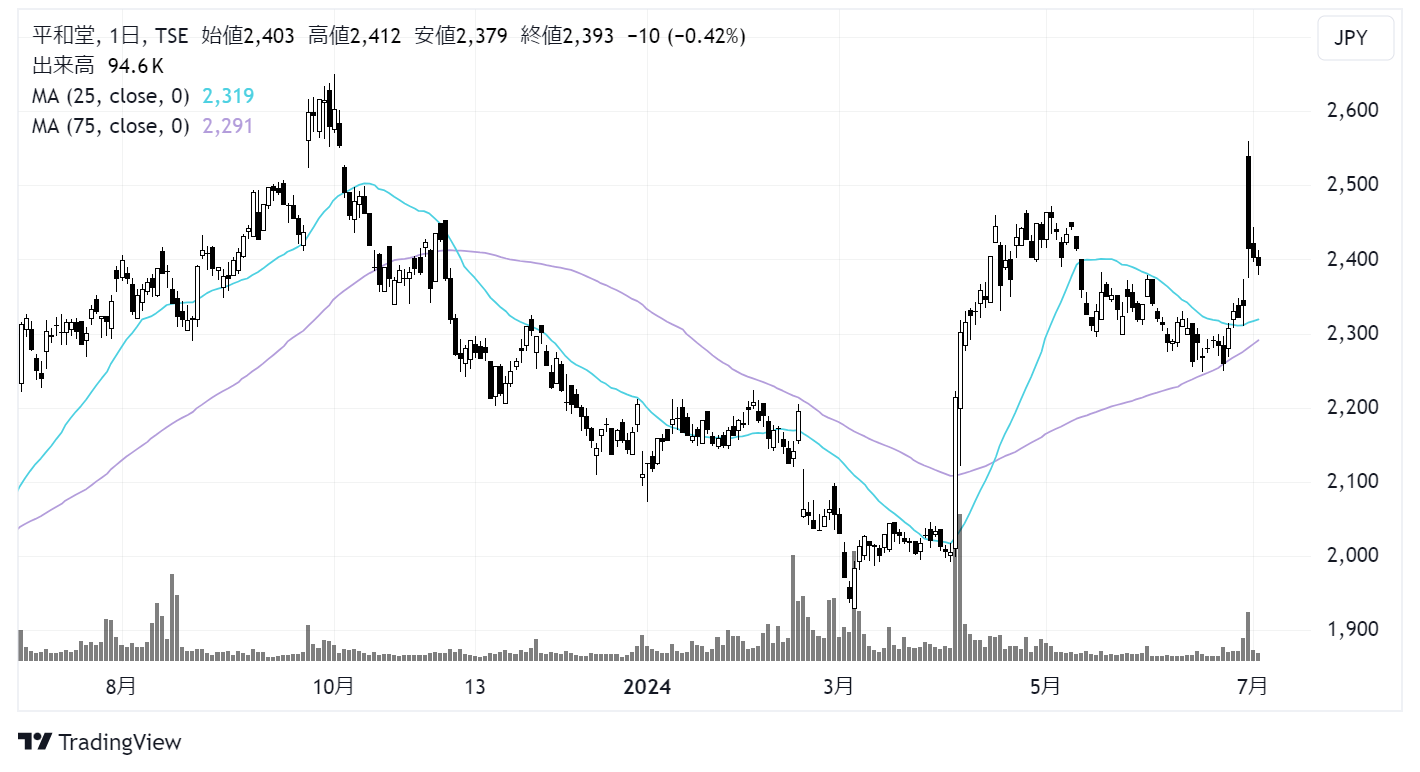Open the TradingView logo link
1420x772 pixels.
(100, 742)
